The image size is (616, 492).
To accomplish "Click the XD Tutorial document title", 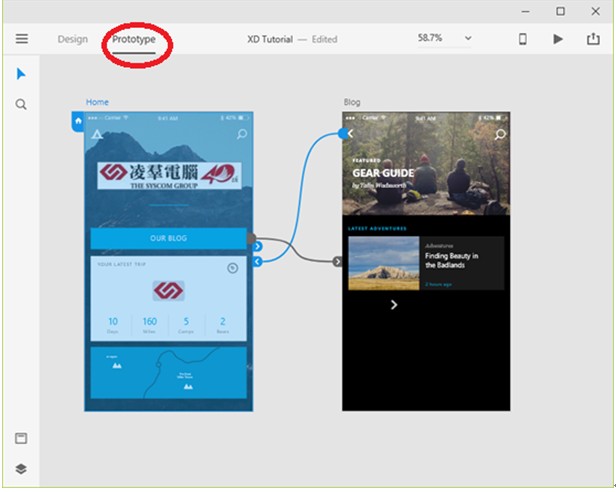I will (x=270, y=39).
